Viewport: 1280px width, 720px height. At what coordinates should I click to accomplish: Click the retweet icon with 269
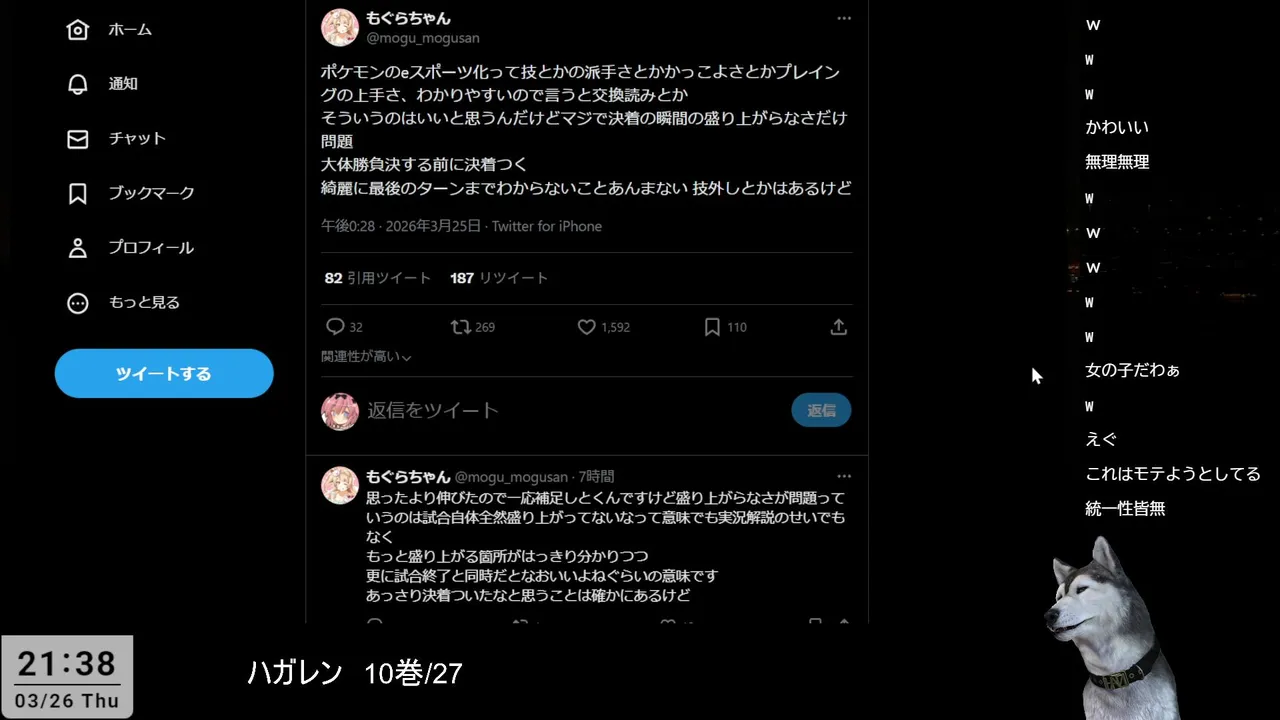coord(461,327)
